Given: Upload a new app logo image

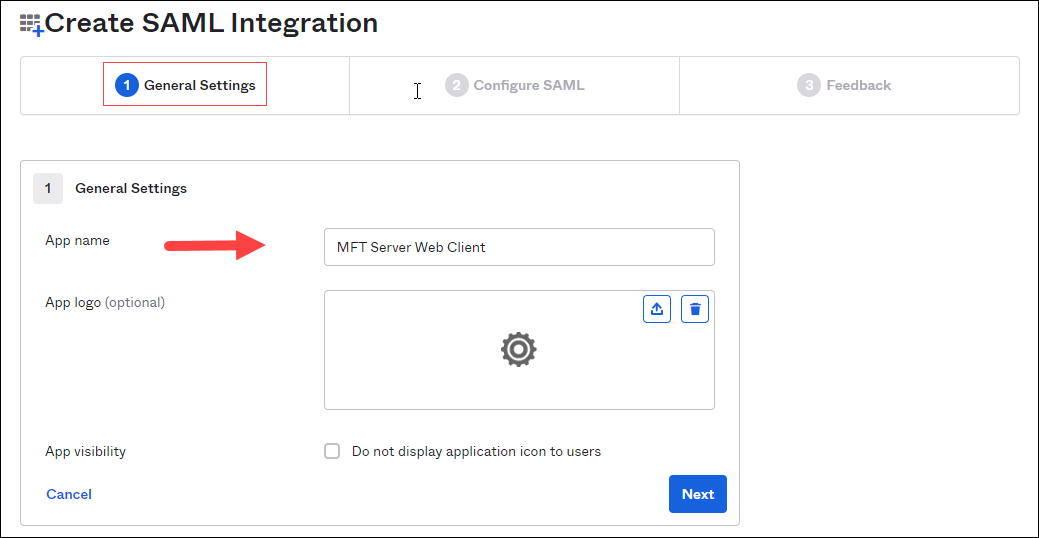Looking at the screenshot, I should tap(656, 309).
